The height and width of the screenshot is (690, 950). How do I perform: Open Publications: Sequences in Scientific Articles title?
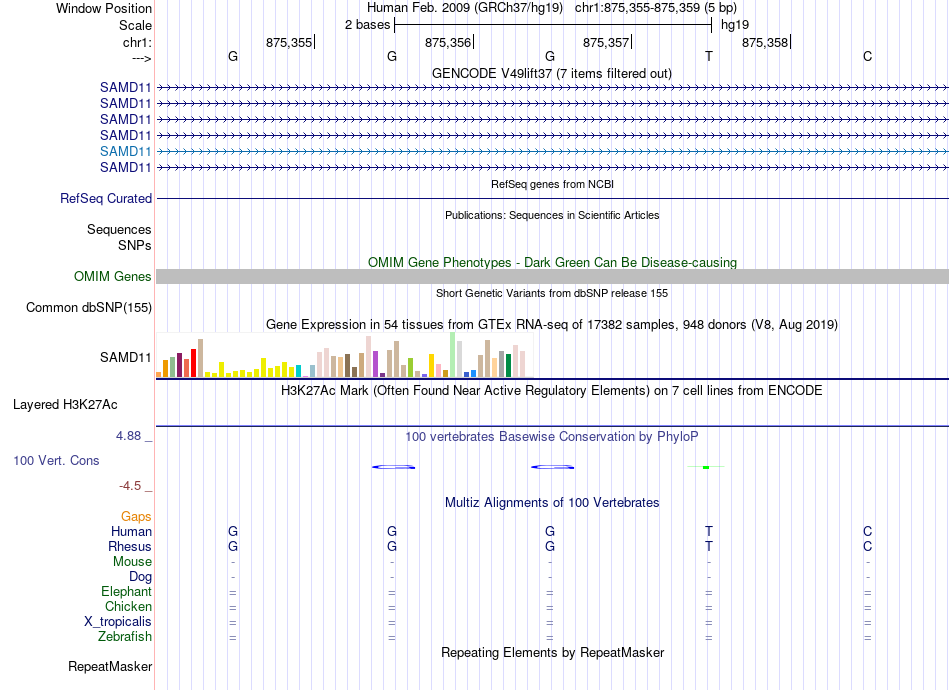(x=552, y=215)
